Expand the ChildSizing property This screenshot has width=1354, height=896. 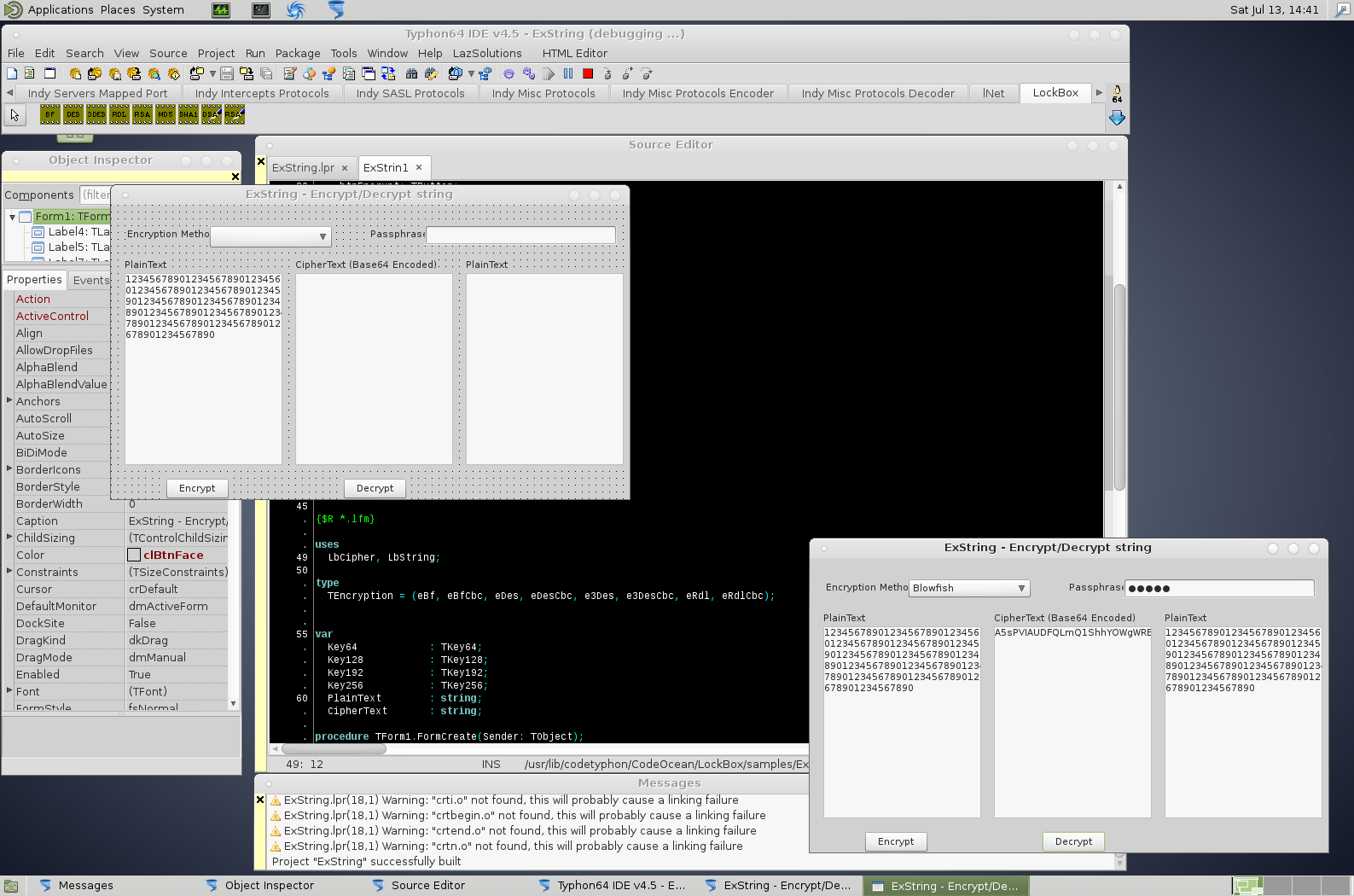(9, 537)
